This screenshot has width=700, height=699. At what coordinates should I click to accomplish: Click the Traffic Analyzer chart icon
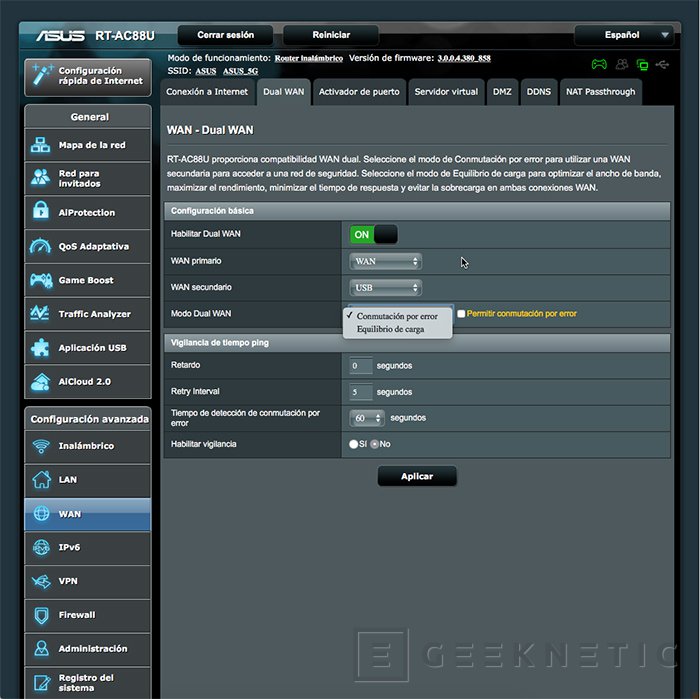(x=40, y=313)
